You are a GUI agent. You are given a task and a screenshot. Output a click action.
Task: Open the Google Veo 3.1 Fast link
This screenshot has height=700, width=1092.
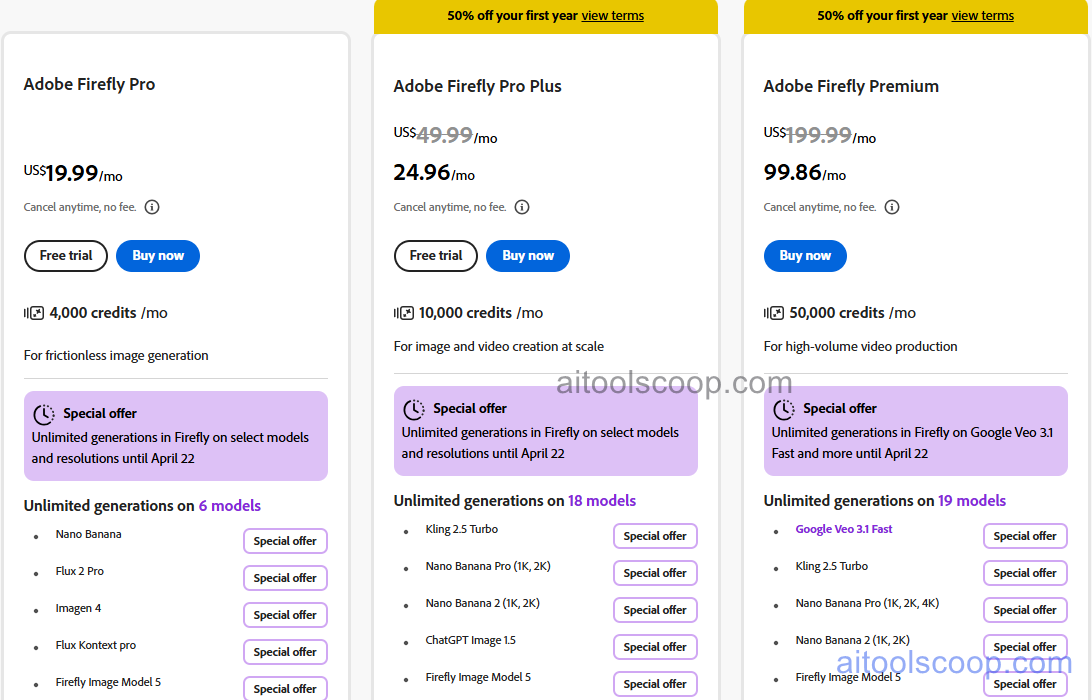click(843, 528)
